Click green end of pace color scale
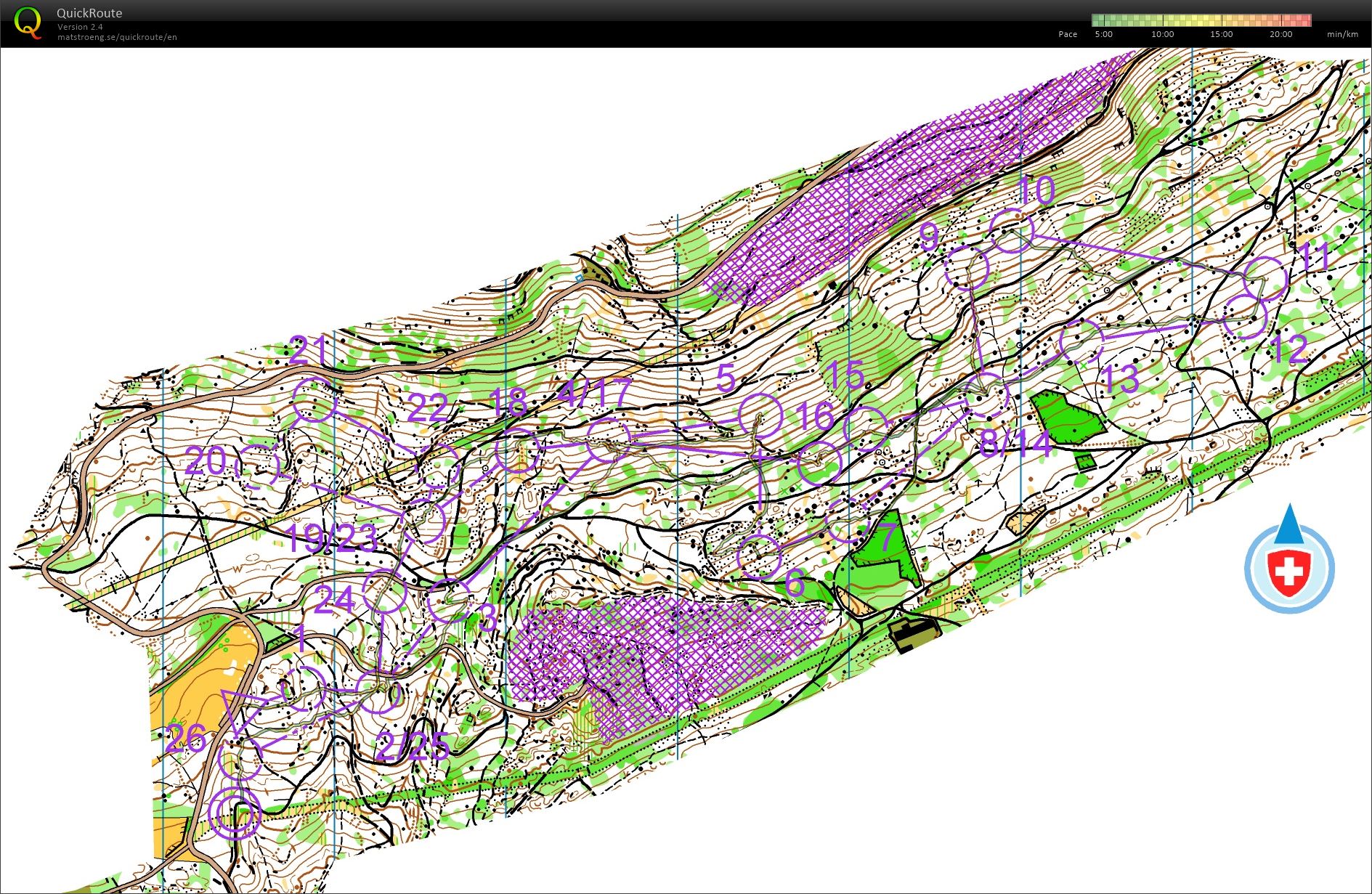This screenshot has height=894, width=1372. pos(1097,20)
